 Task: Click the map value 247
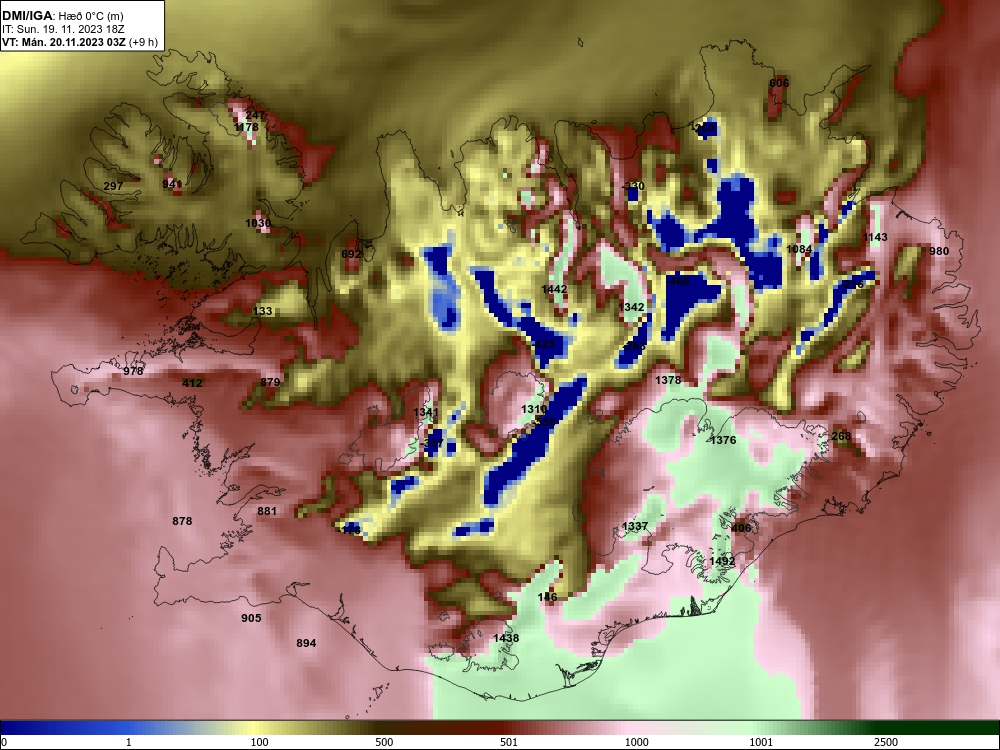pos(255,115)
